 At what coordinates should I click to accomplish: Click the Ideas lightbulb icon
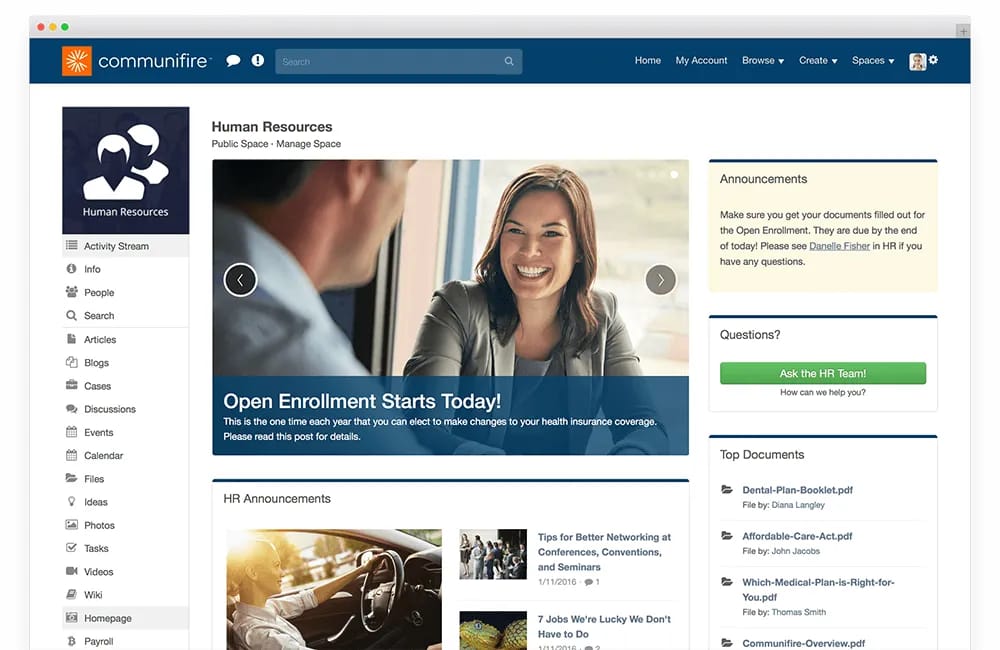(71, 501)
